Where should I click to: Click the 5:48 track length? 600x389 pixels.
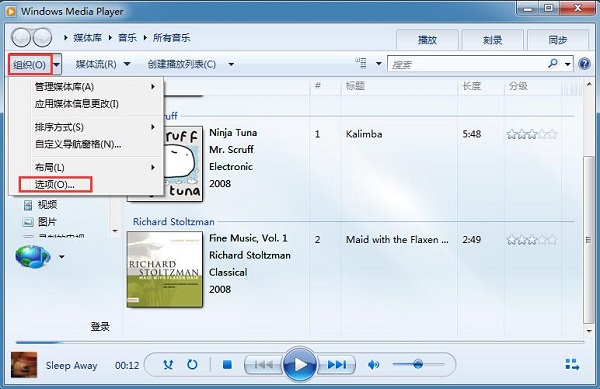471,134
